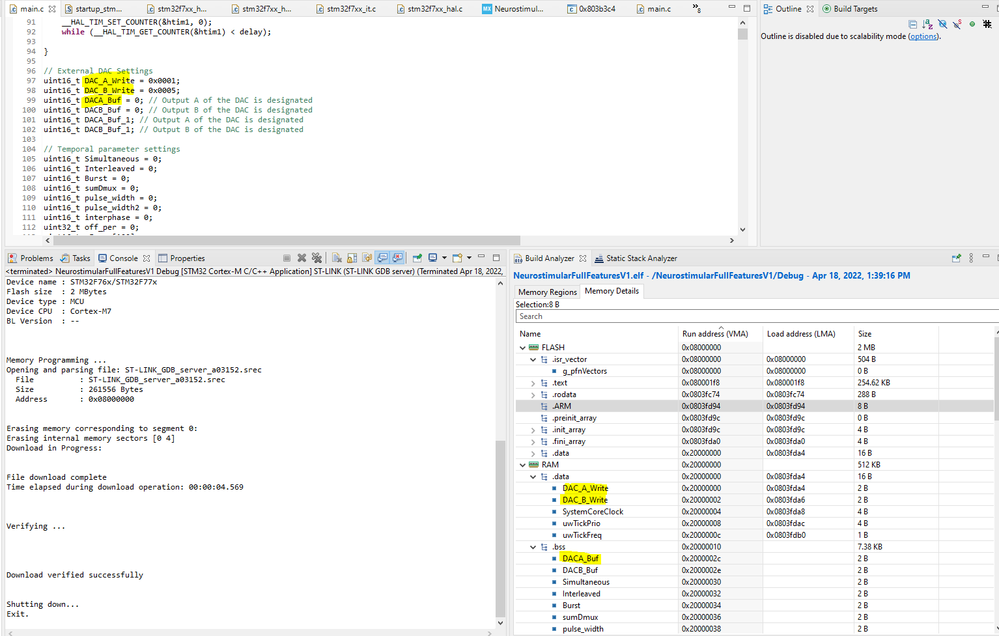999x636 pixels.
Task: Switch to startup_stm... editor tab
Action: (93, 9)
